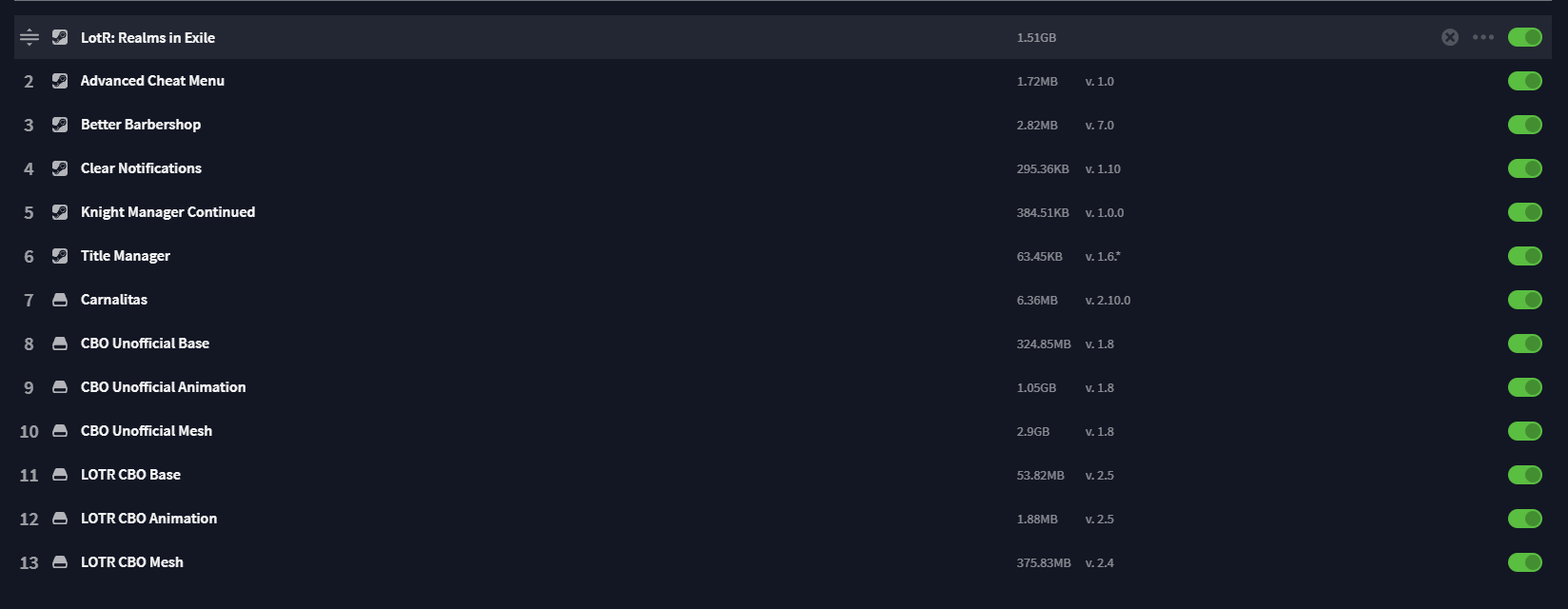This screenshot has height=609, width=1568.
Task: Disable the LOTR CBO Base mod
Action: click(1525, 475)
